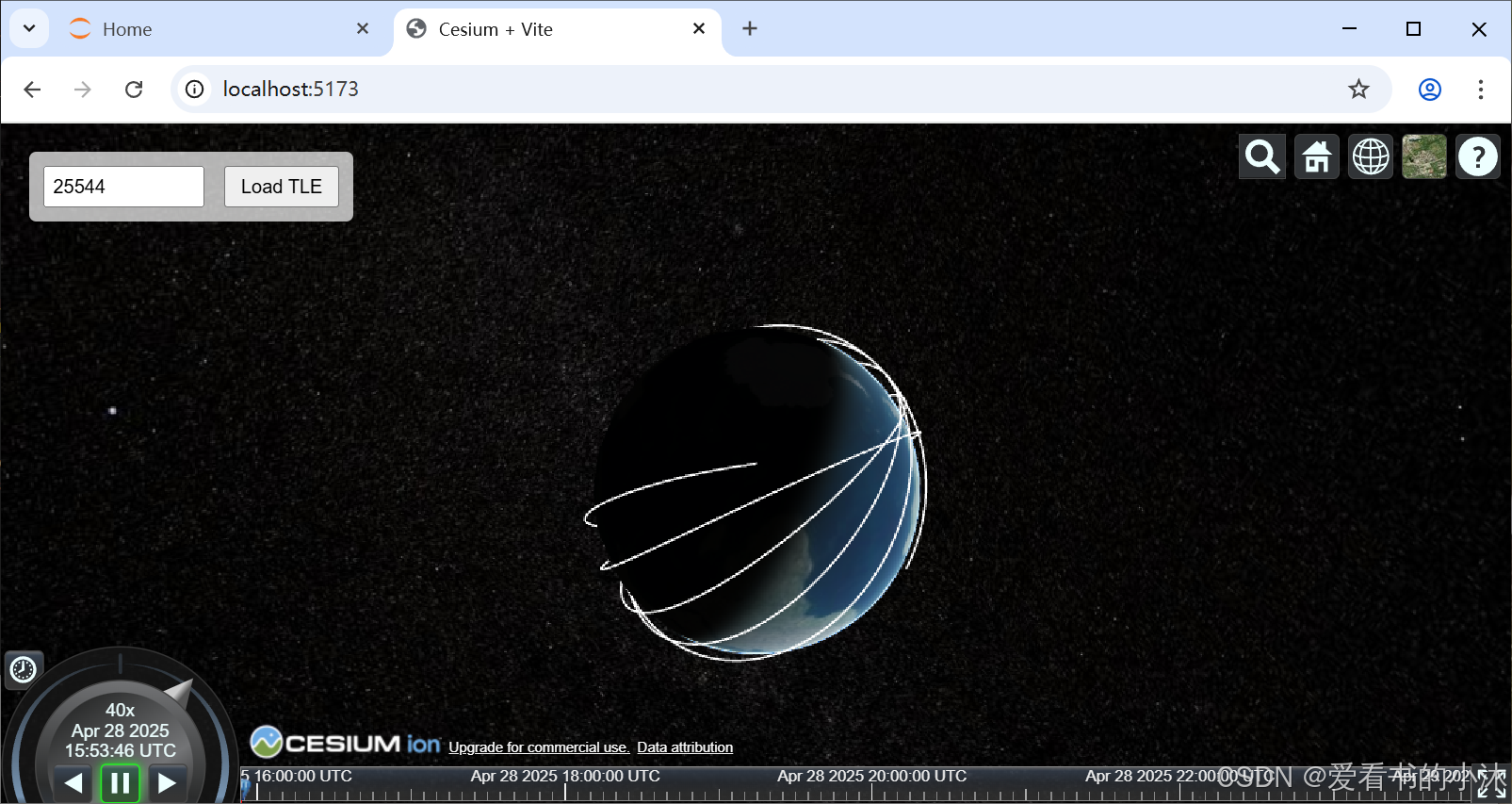Toggle fullscreen mode for the viewer
1512x804 pixels.
[x=1491, y=783]
